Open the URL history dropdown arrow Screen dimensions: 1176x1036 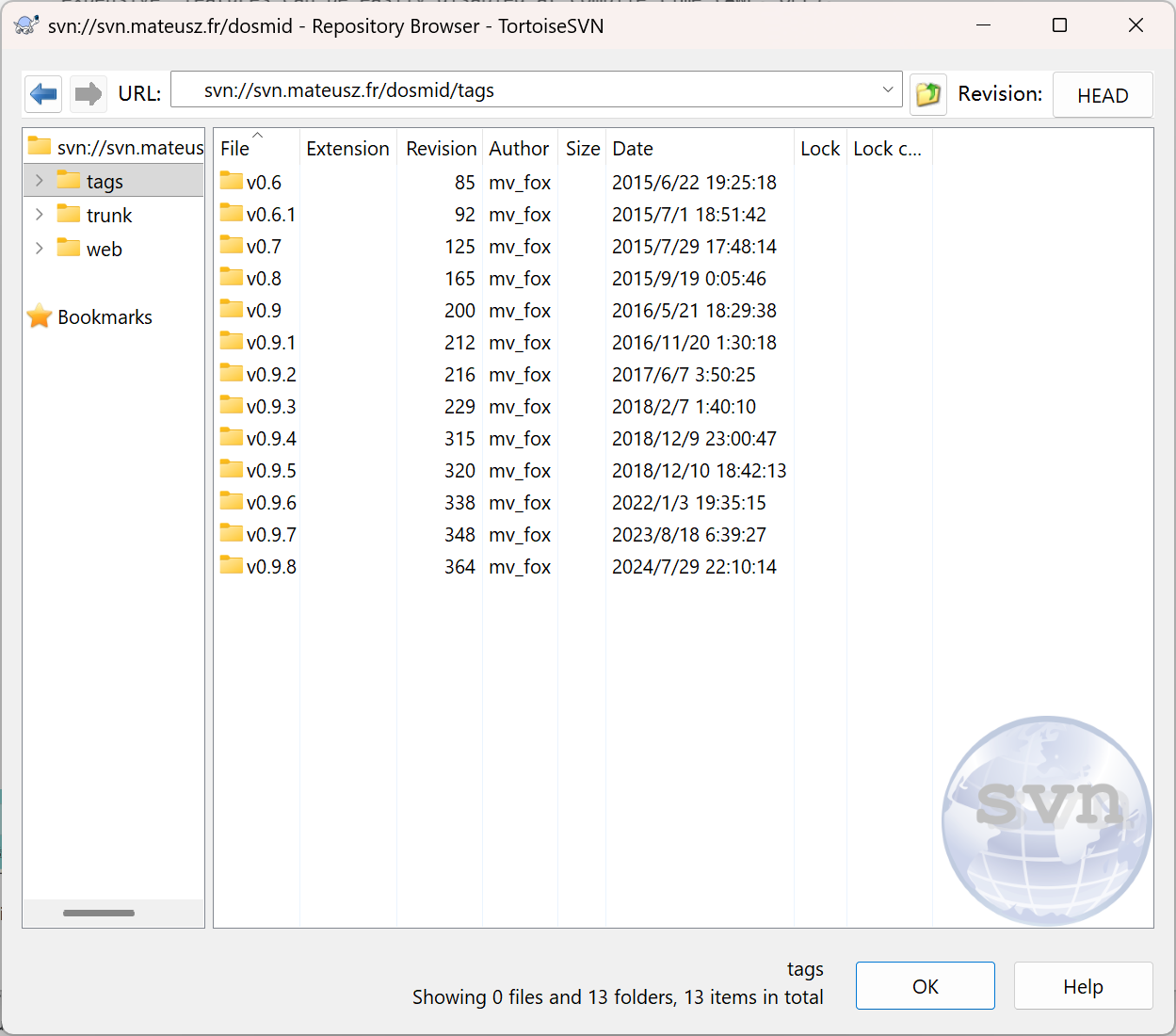[887, 90]
